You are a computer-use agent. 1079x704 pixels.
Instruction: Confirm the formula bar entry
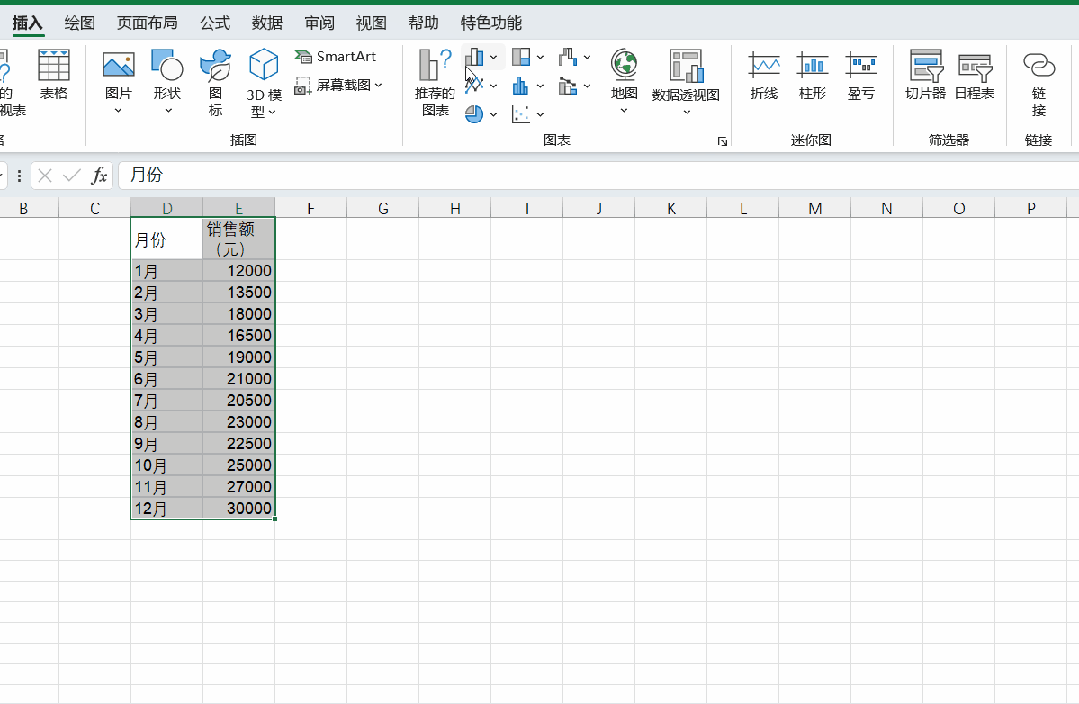point(72,175)
